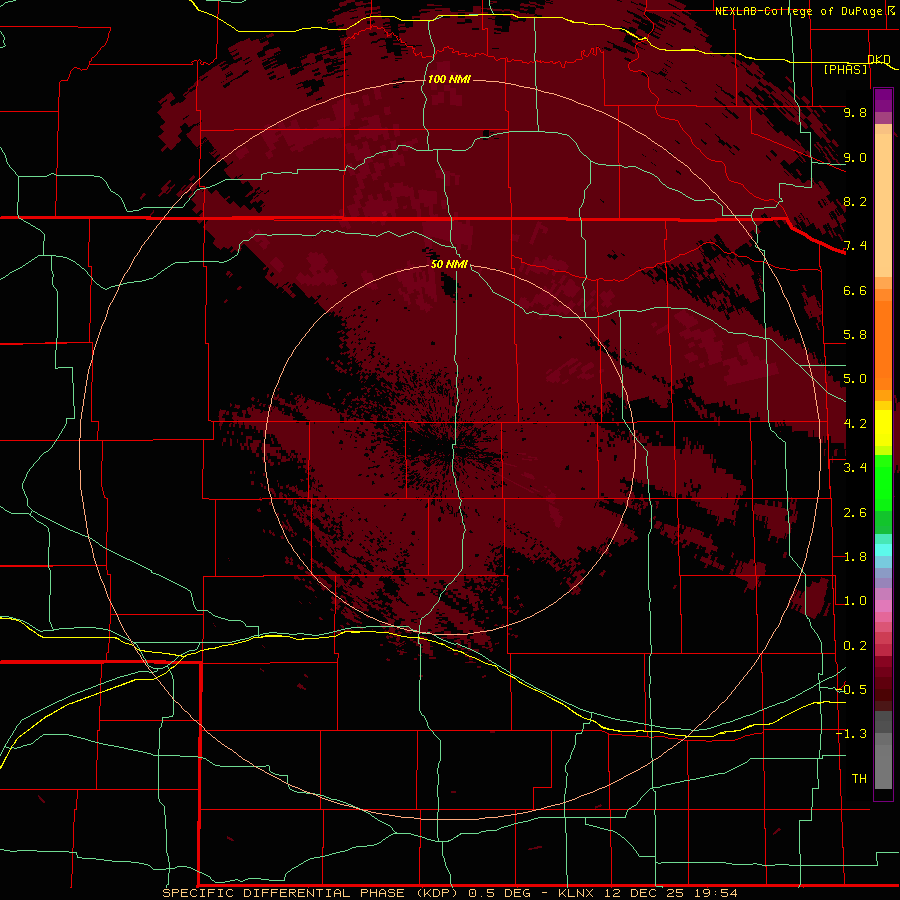Click the radar center site point
900x900 pixels.
(451, 451)
